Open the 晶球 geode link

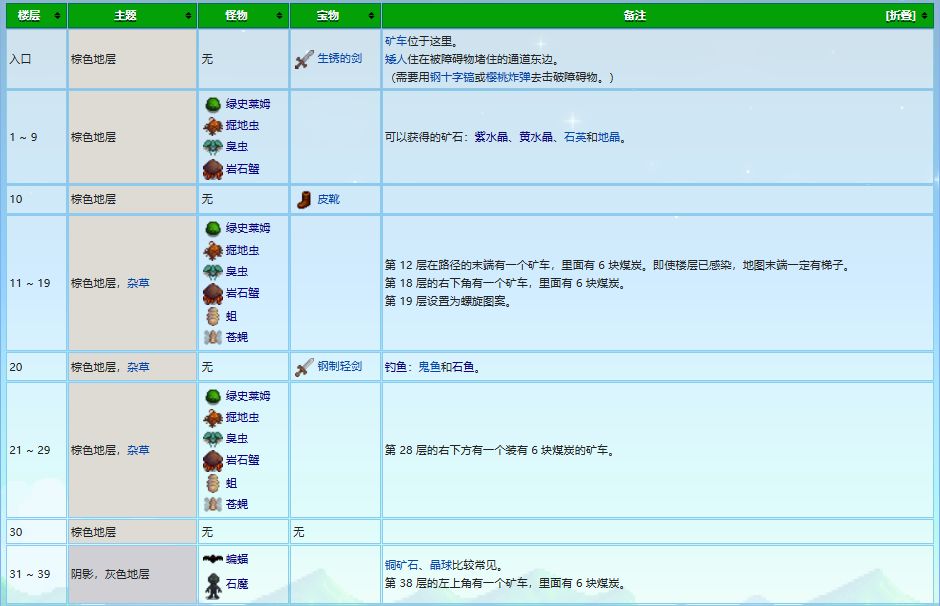(x=441, y=565)
